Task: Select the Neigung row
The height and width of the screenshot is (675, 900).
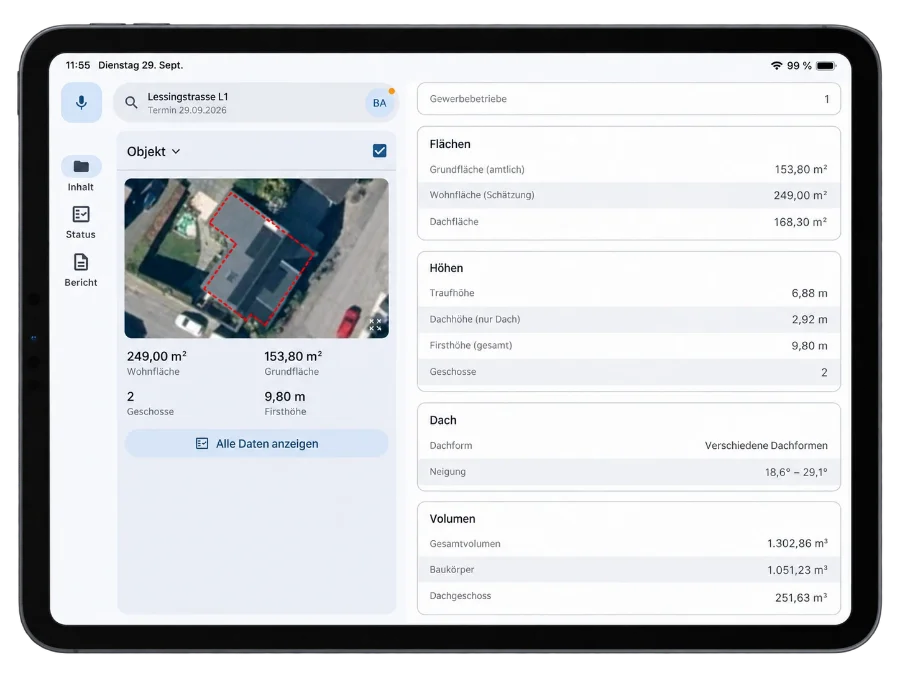Action: [x=629, y=472]
